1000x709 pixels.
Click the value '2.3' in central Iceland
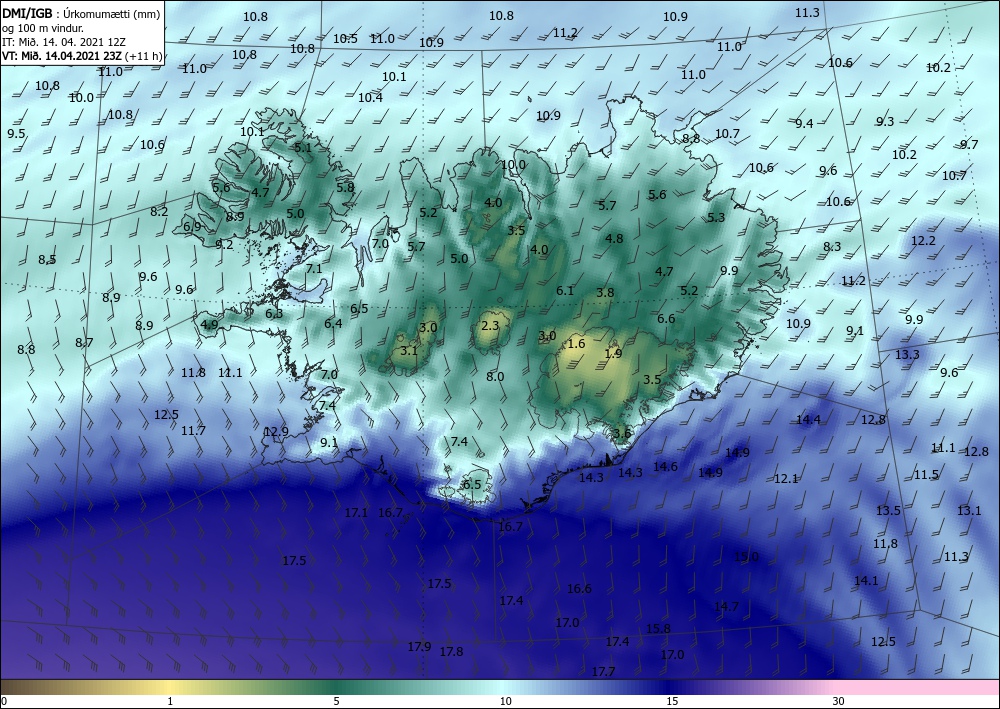490,326
